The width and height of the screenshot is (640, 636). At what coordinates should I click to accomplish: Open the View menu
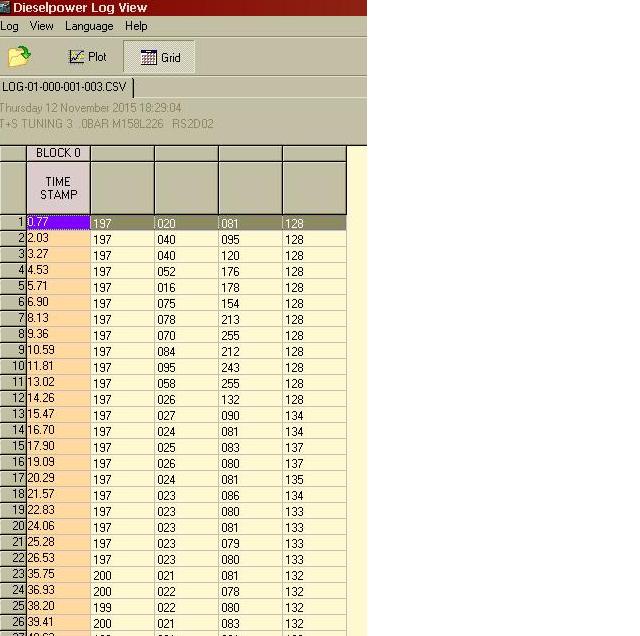click(42, 26)
